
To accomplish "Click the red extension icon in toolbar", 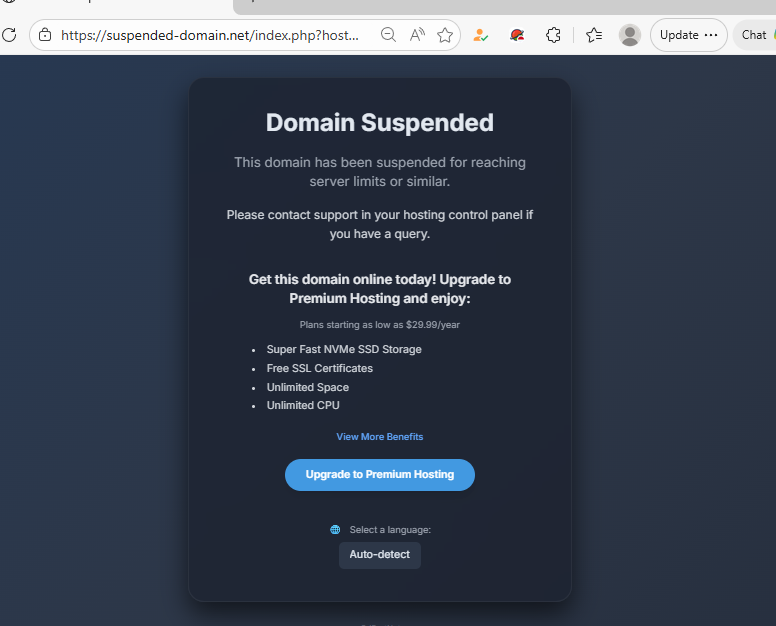I will point(517,35).
